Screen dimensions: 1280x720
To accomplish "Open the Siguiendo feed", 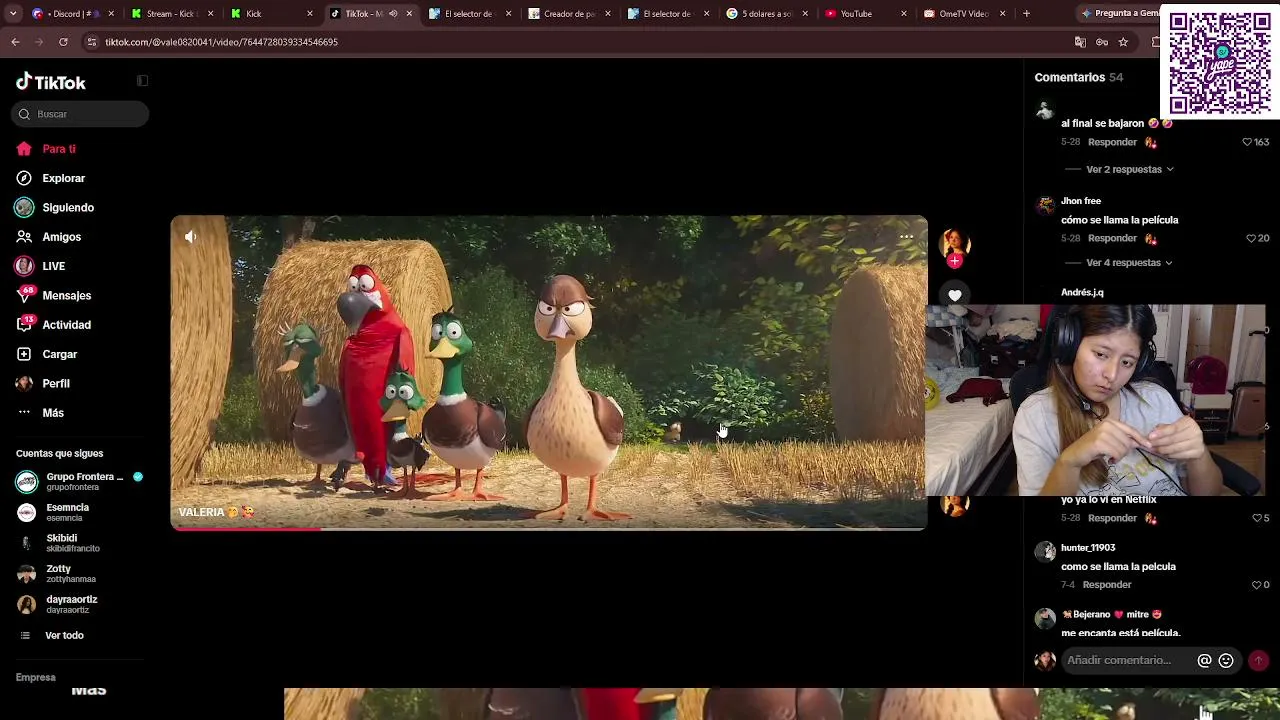I will click(x=68, y=208).
